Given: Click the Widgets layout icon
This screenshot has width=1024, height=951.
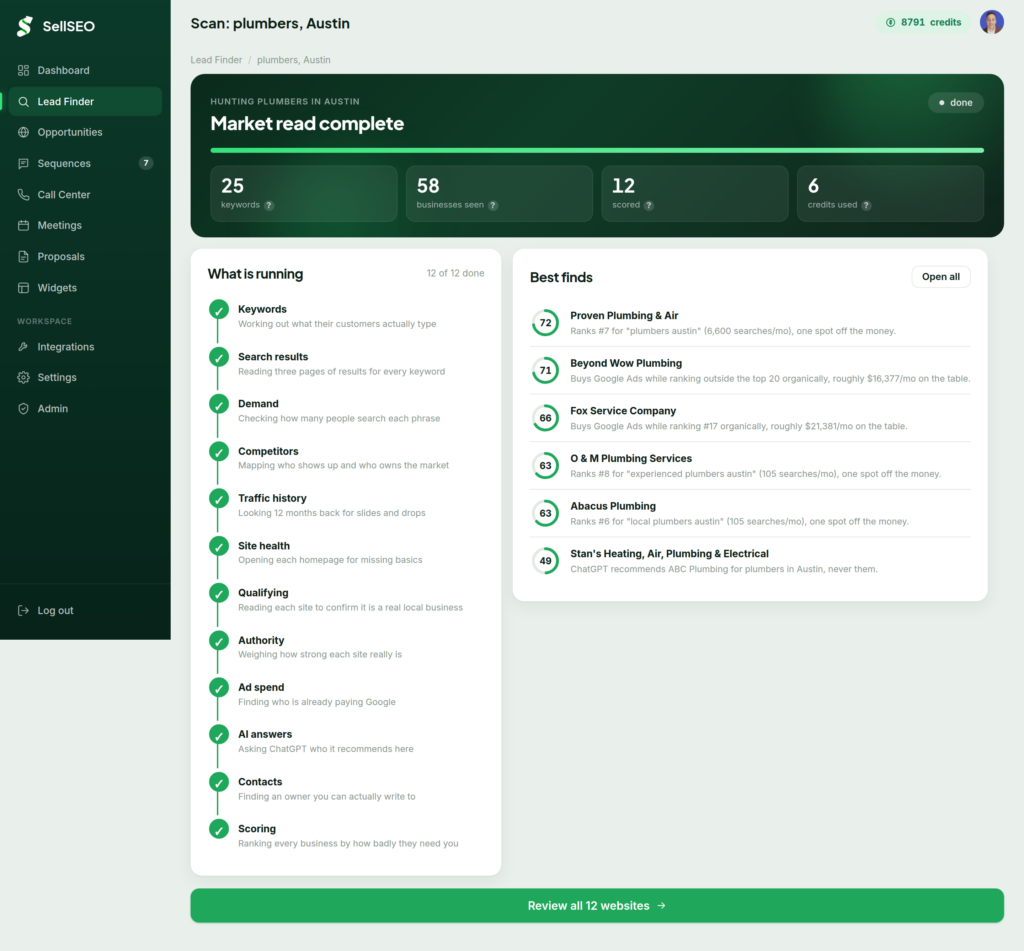Looking at the screenshot, I should [x=24, y=288].
